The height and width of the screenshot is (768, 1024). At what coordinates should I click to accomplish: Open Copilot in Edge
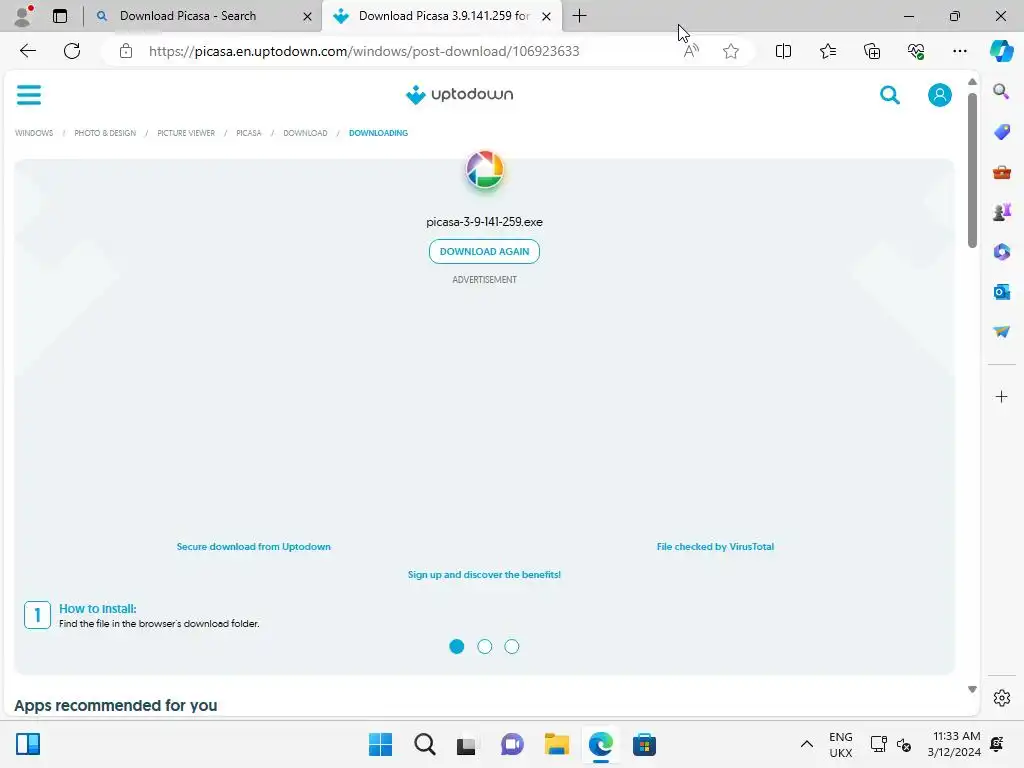(1001, 51)
